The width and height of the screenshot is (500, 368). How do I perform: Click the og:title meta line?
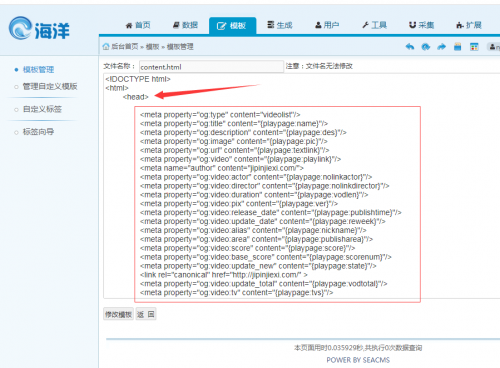point(234,124)
